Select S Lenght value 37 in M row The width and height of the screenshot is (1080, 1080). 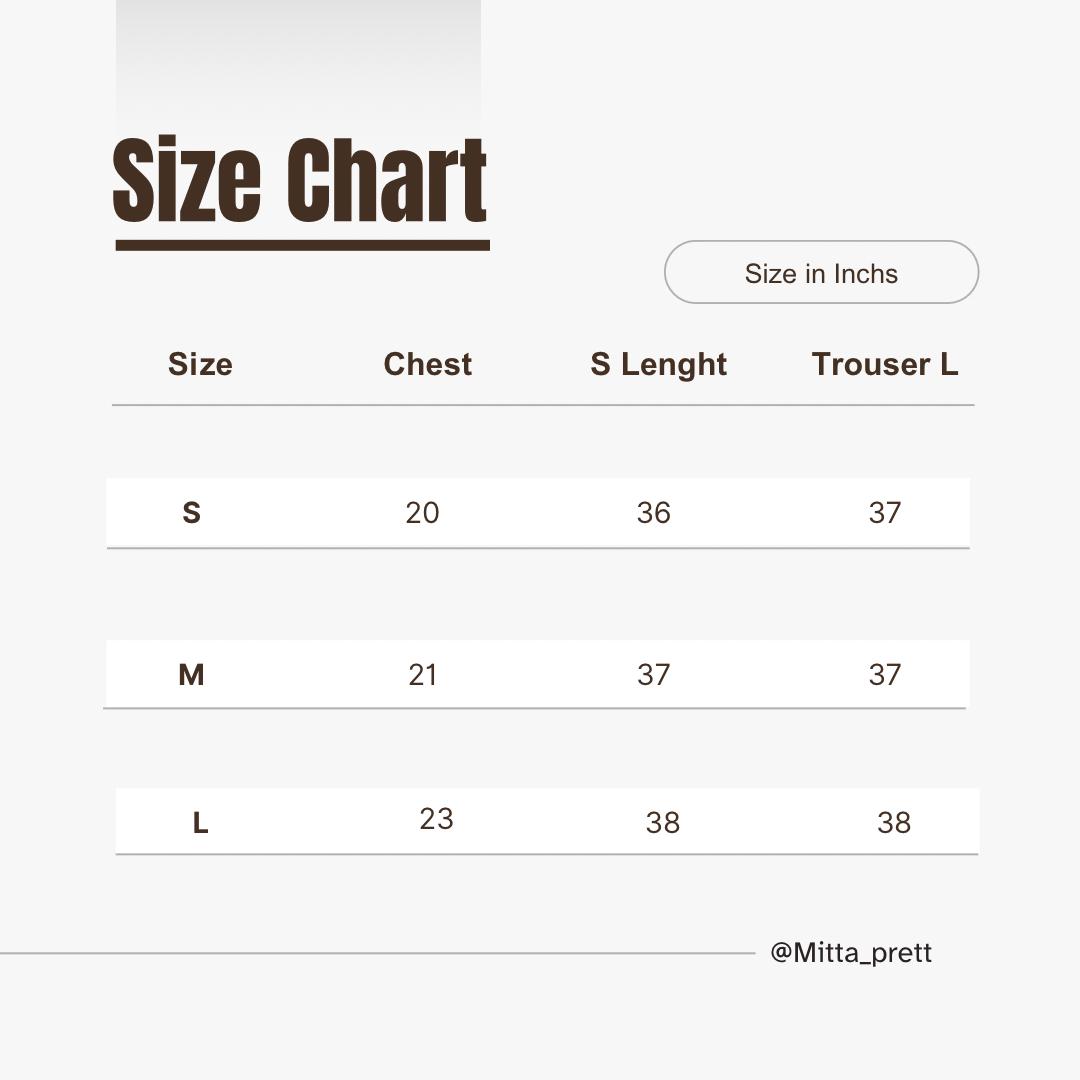click(653, 675)
